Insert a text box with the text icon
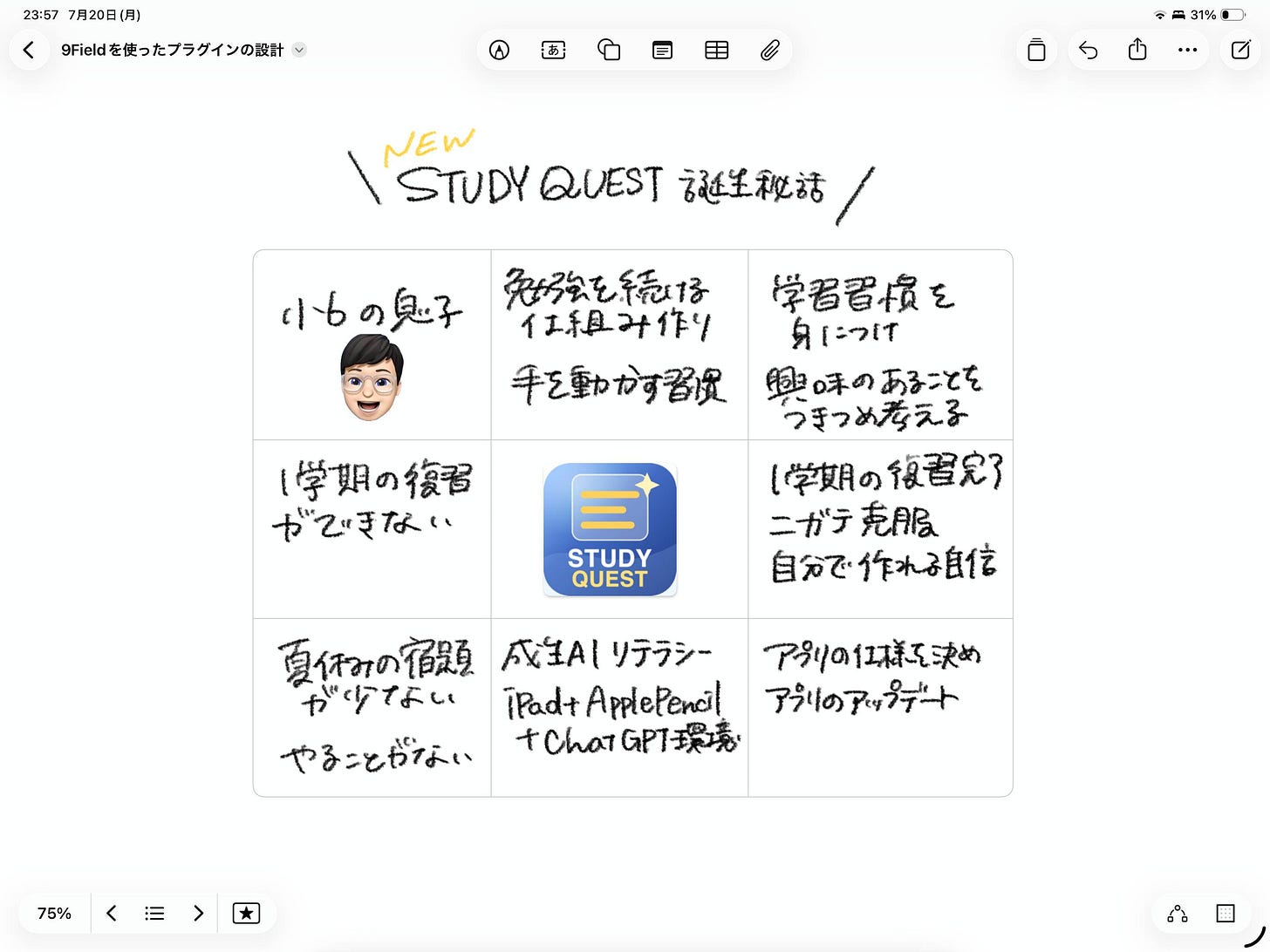Screen dimensions: 1270x952 click(553, 50)
